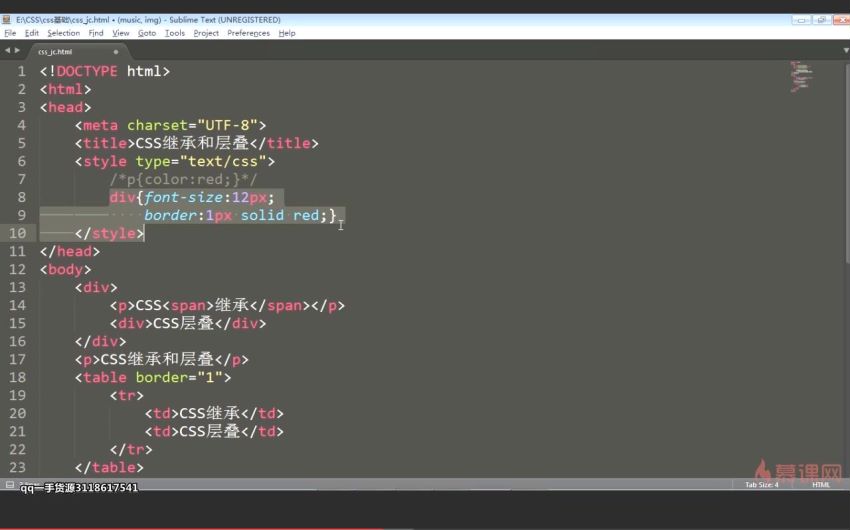Viewport: 850px width, 530px height.
Task: Click closing </div> on line 16
Action: 100,341
